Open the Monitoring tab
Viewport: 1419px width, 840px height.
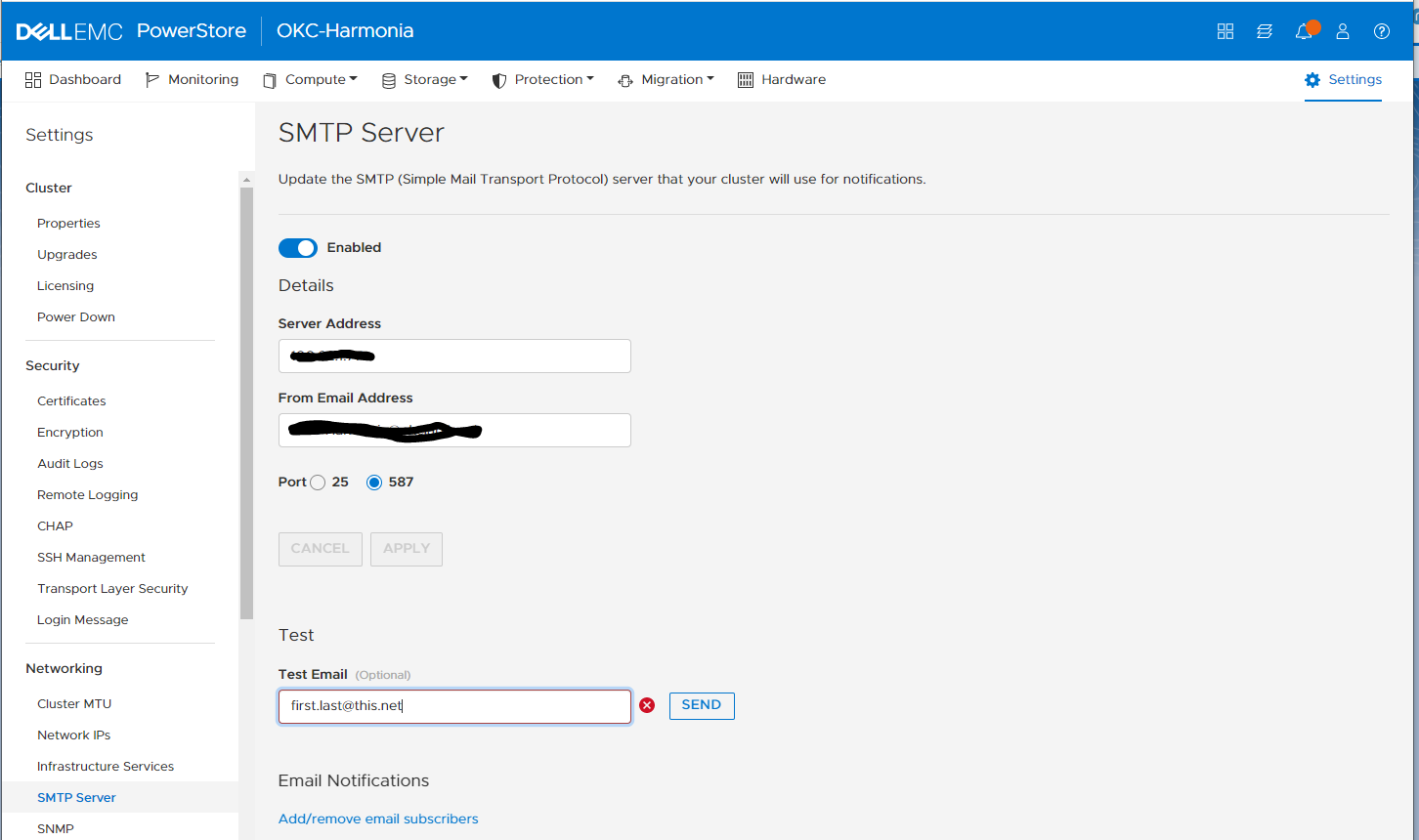193,80
